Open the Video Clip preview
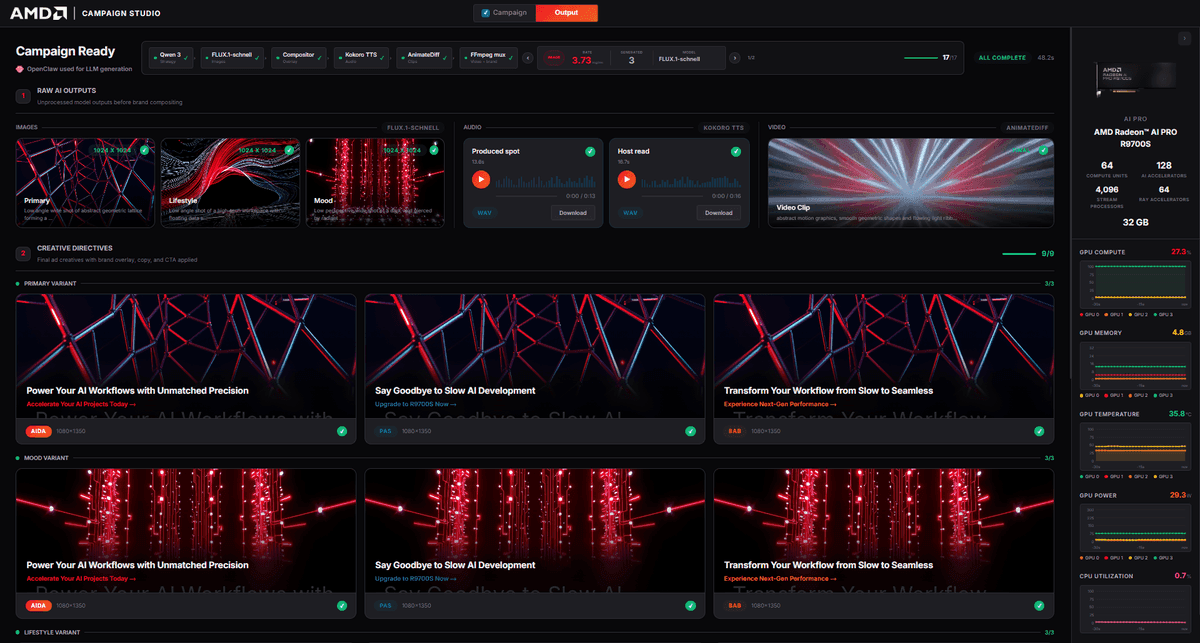1200x643 pixels. [x=909, y=183]
